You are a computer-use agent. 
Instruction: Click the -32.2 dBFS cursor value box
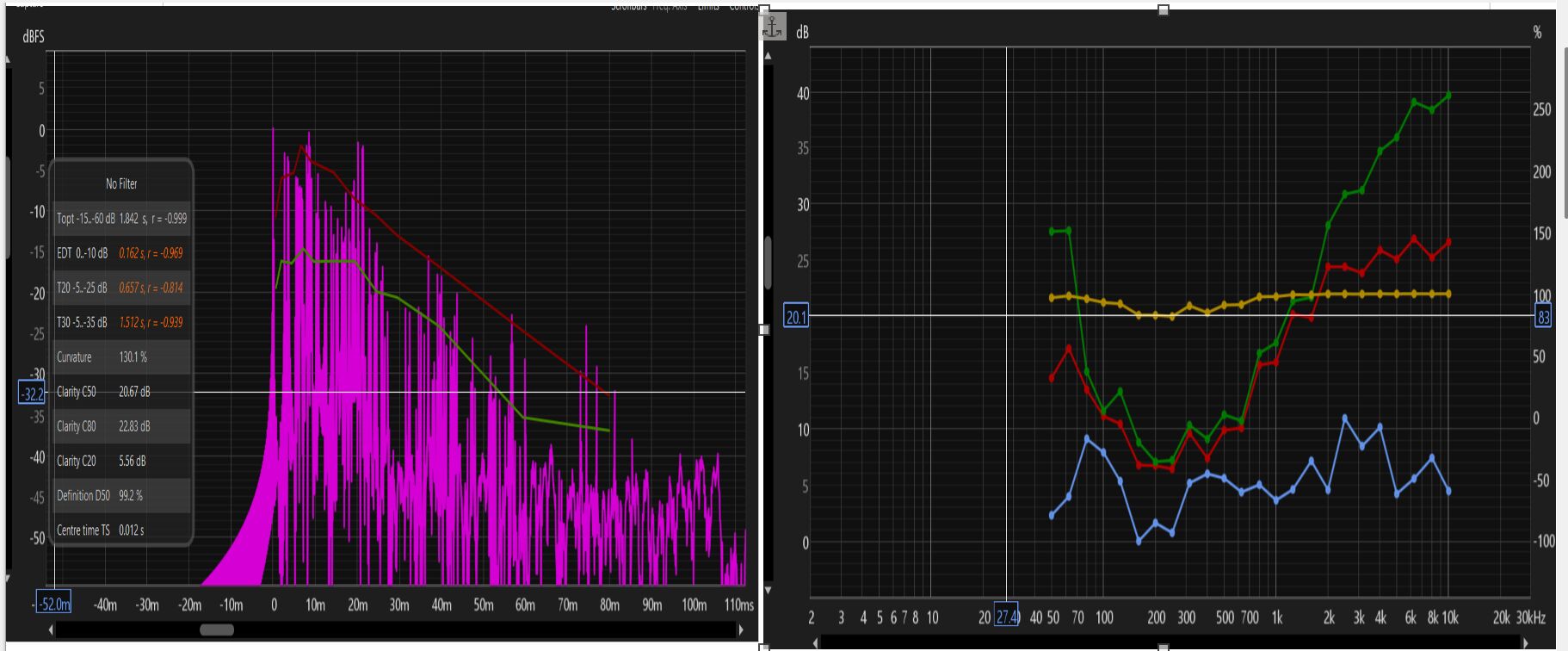(x=32, y=394)
